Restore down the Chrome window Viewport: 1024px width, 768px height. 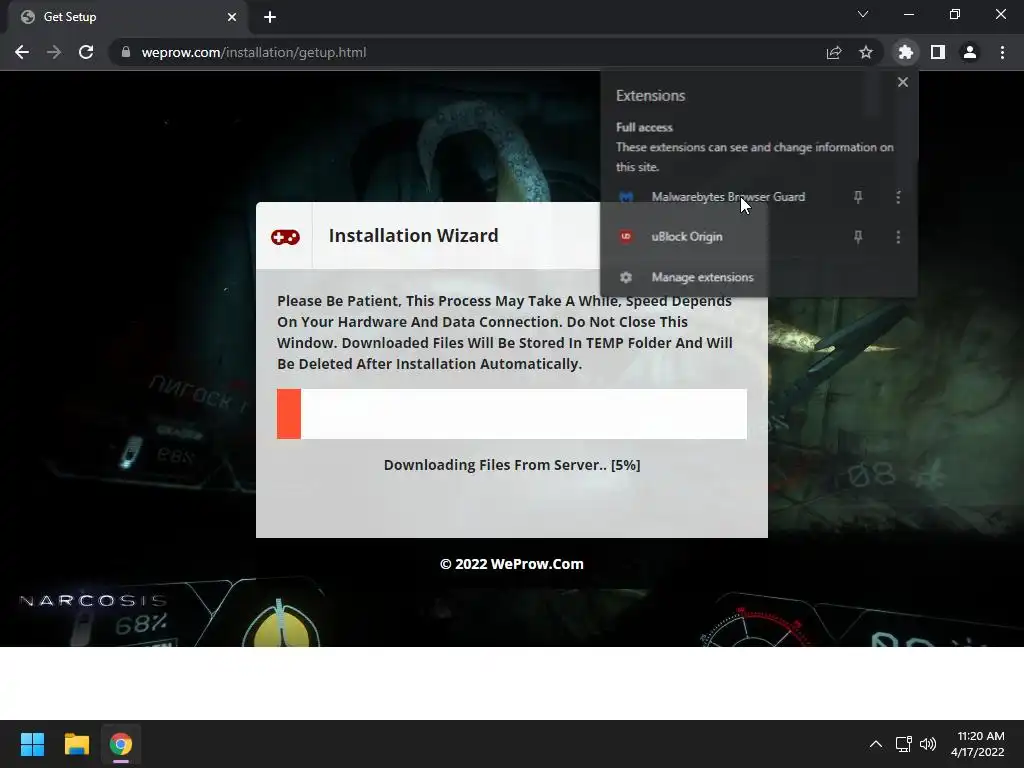(x=955, y=14)
